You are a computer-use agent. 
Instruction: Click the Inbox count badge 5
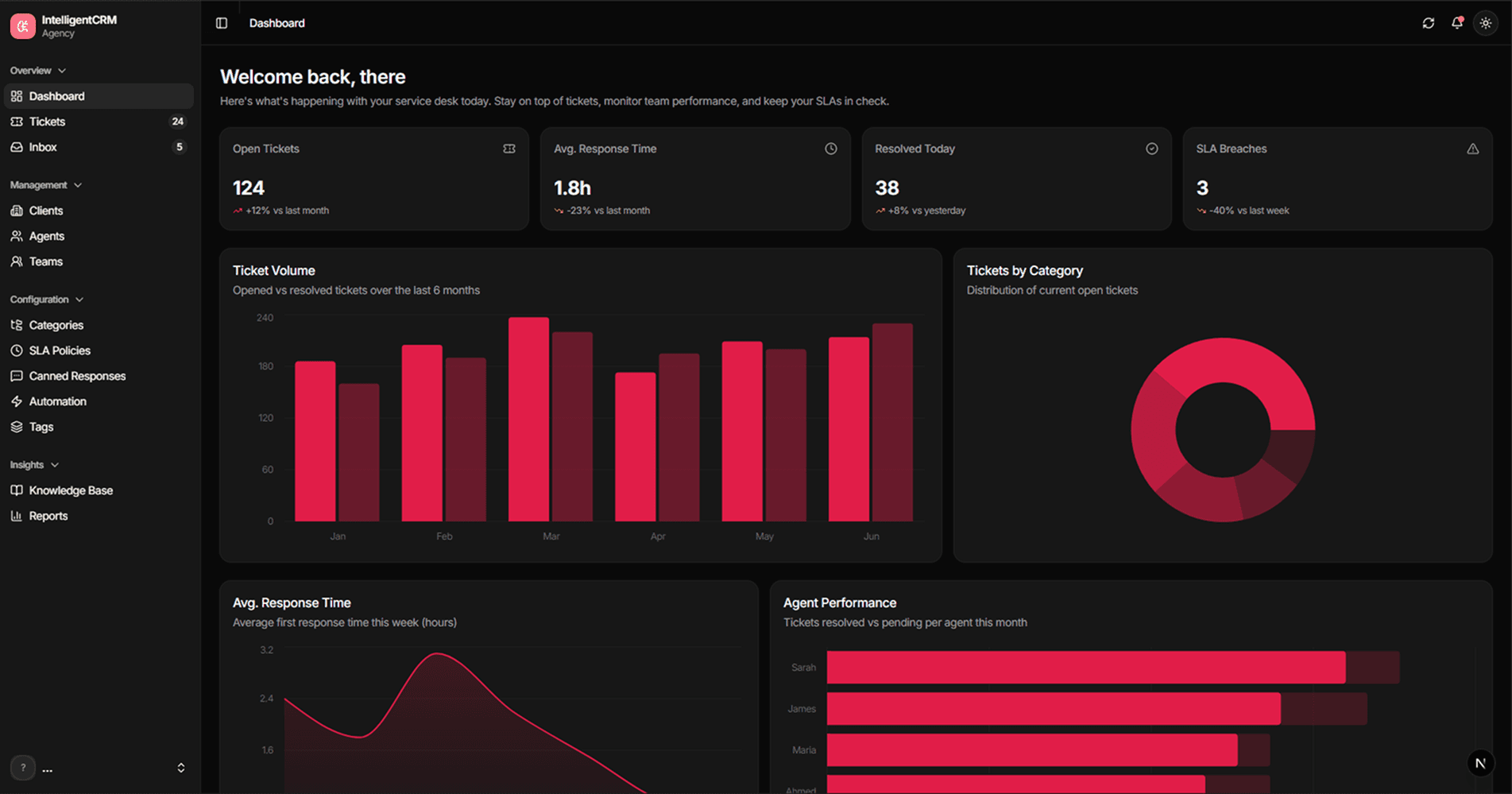tap(180, 147)
